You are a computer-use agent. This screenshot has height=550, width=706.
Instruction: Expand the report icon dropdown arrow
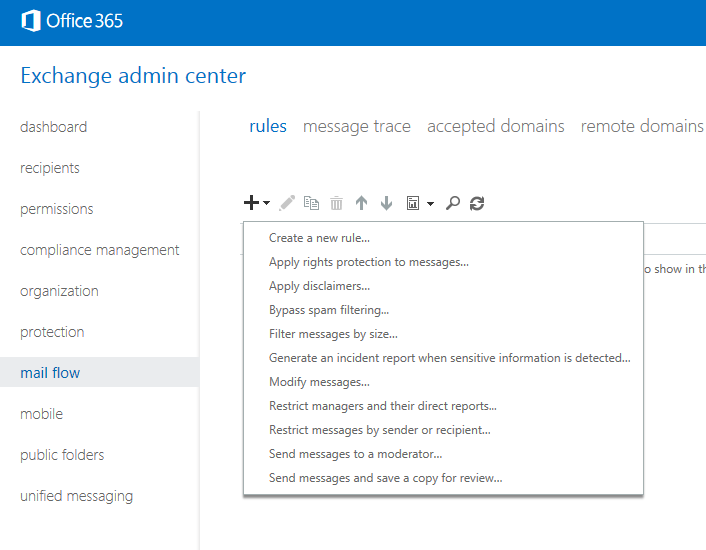pyautogui.click(x=430, y=203)
